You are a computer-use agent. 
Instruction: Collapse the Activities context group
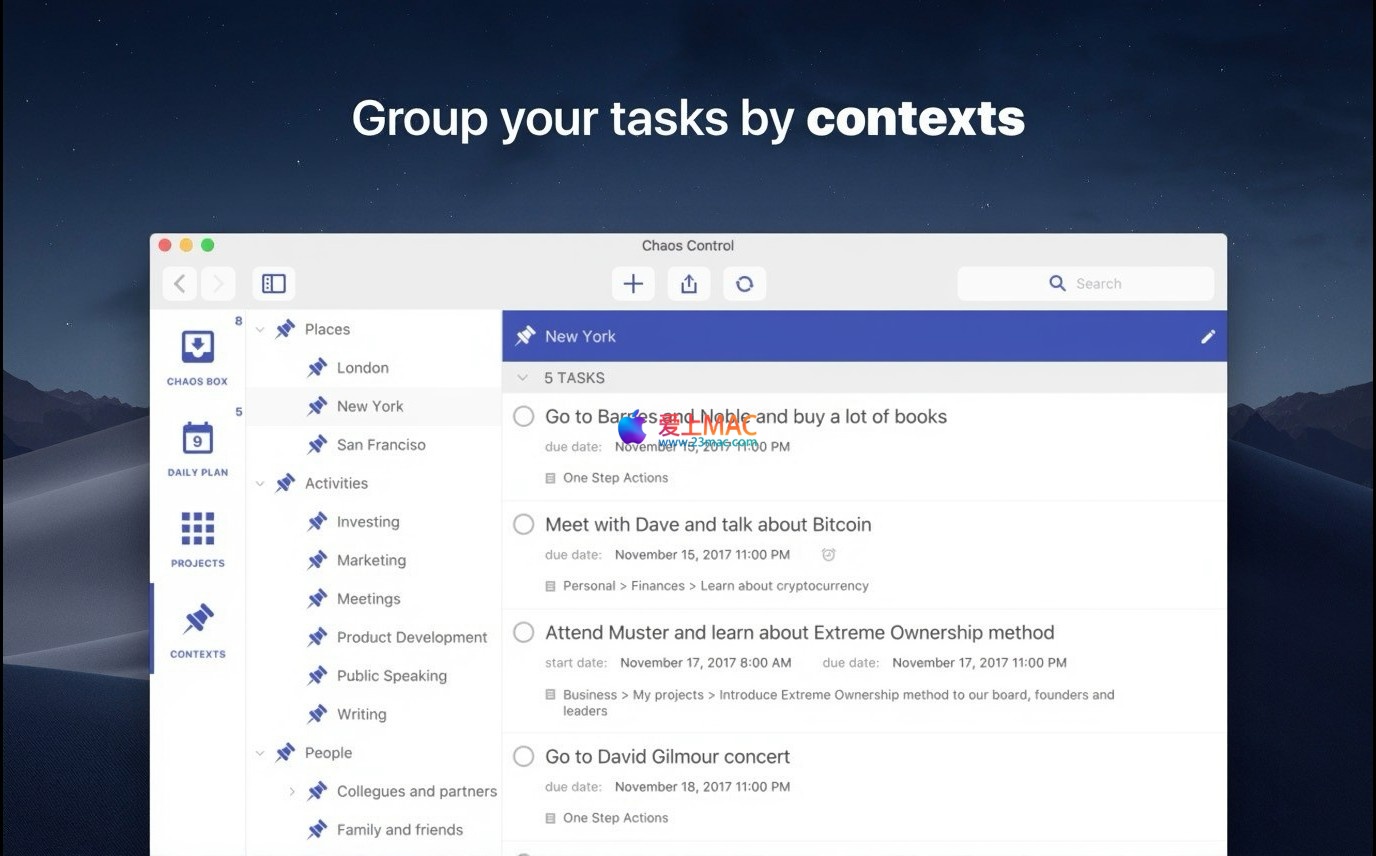tap(260, 484)
